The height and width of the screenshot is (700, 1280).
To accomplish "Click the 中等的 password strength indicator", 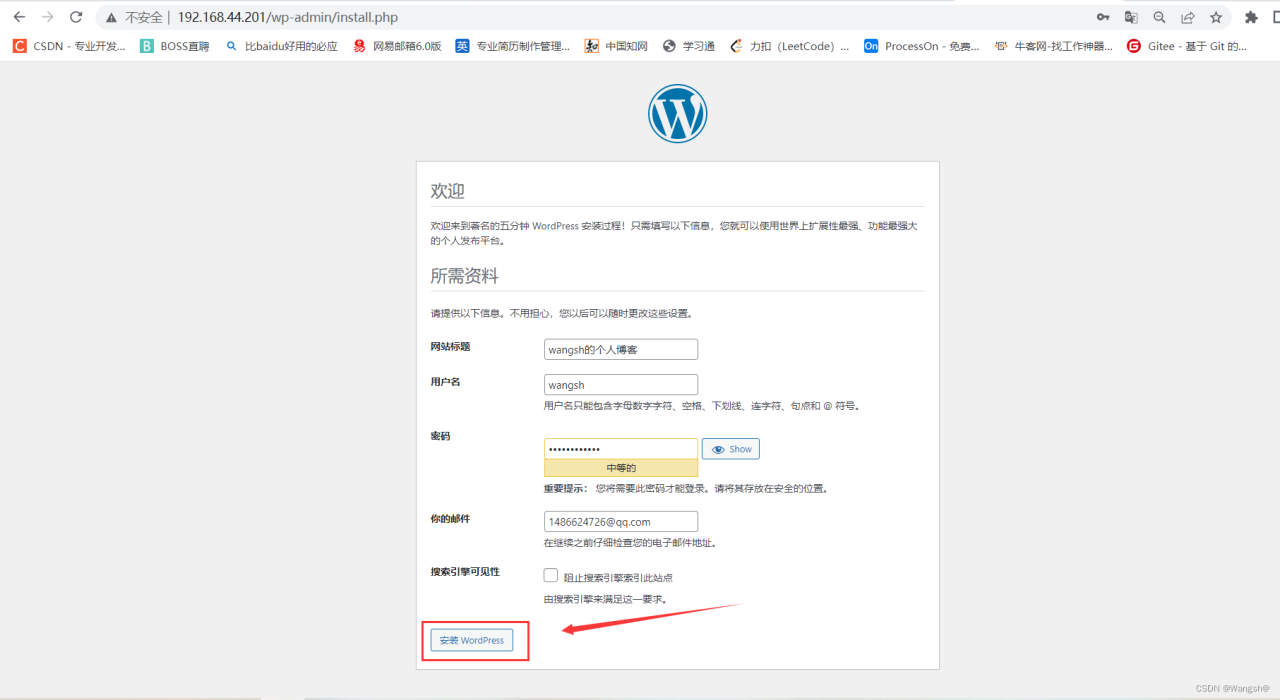I will tap(620, 468).
